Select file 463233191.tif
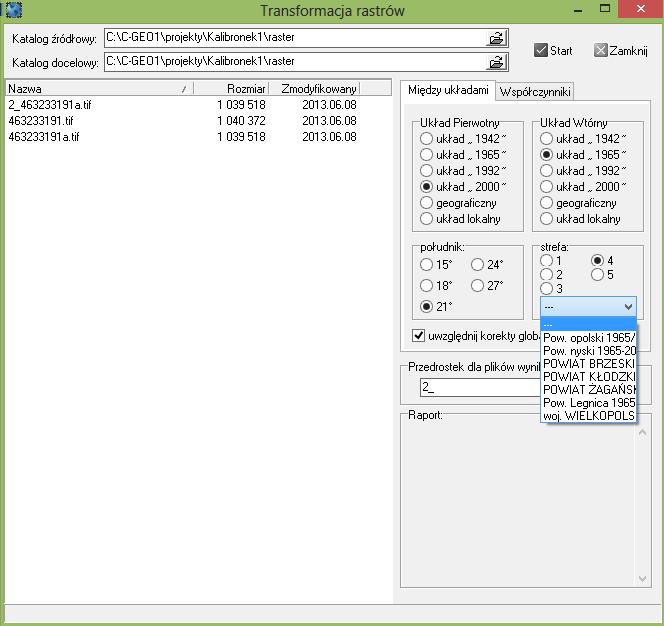Viewport: 664px width, 626px height. (x=41, y=121)
